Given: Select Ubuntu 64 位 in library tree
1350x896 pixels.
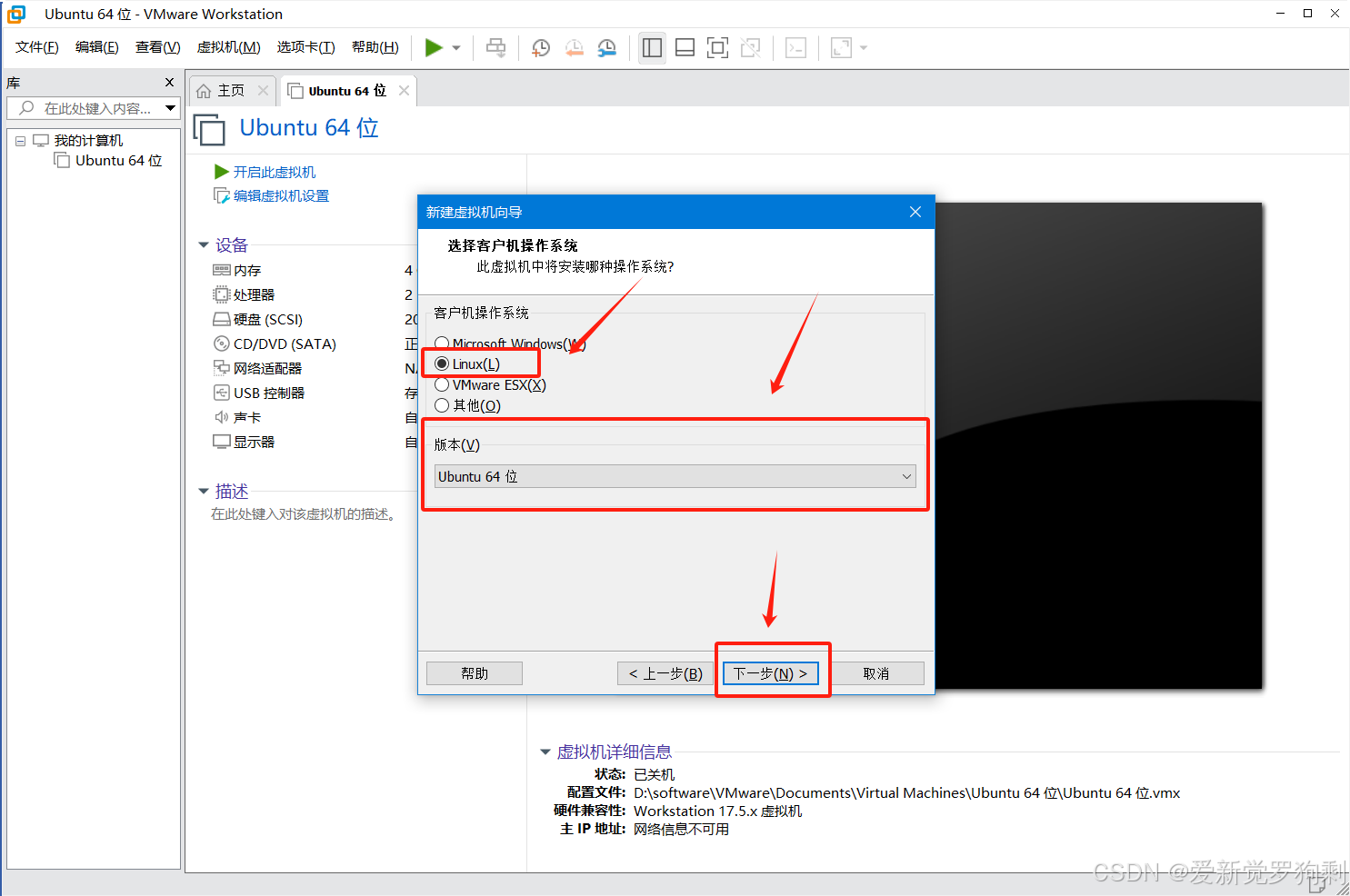Looking at the screenshot, I should (x=118, y=160).
